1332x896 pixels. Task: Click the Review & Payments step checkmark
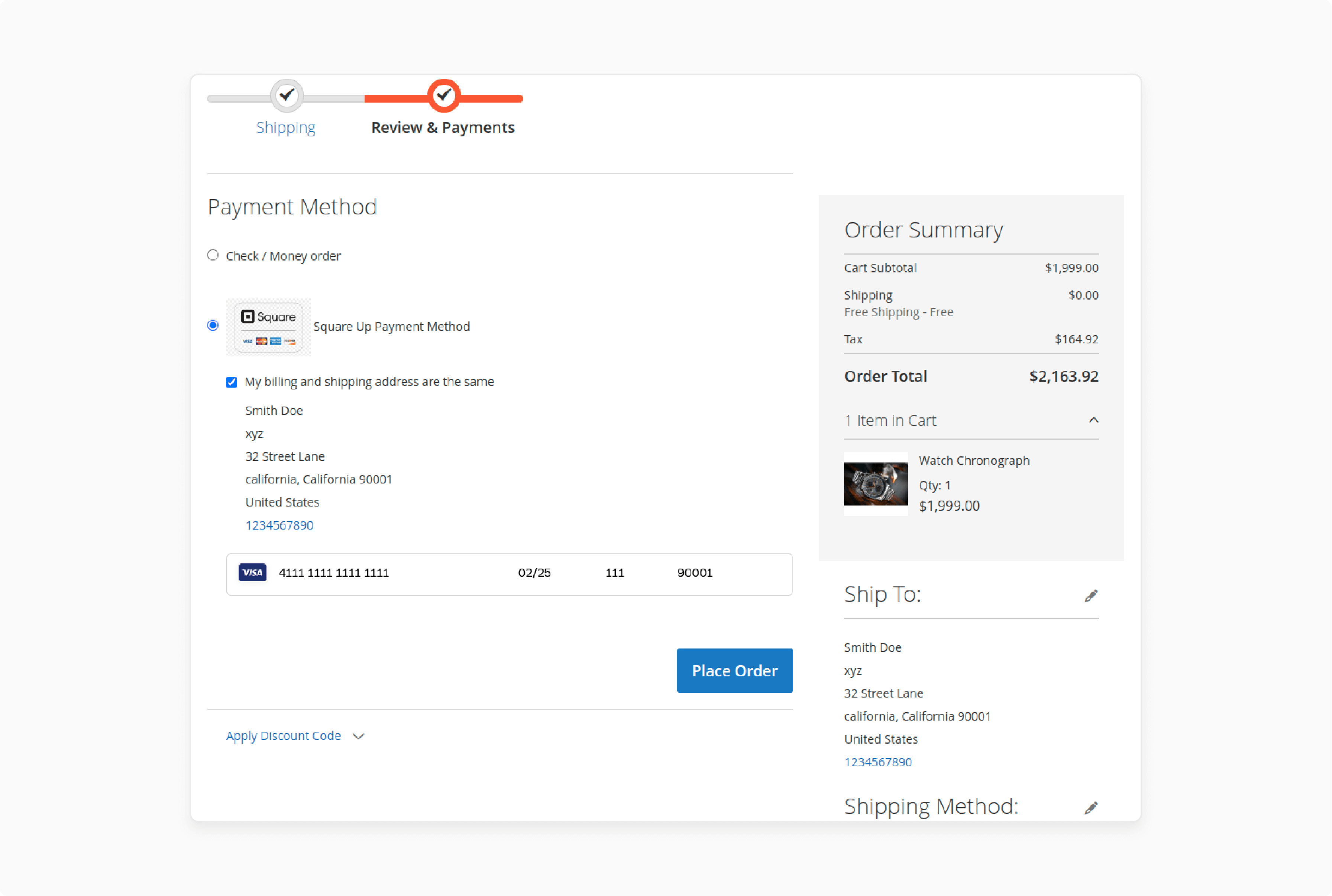pos(444,95)
